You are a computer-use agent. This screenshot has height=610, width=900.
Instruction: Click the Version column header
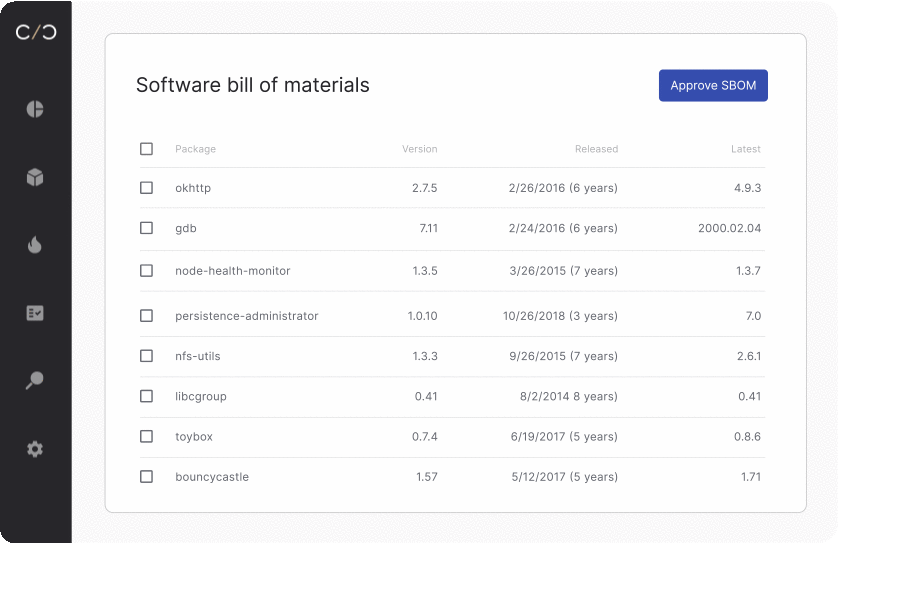point(420,149)
